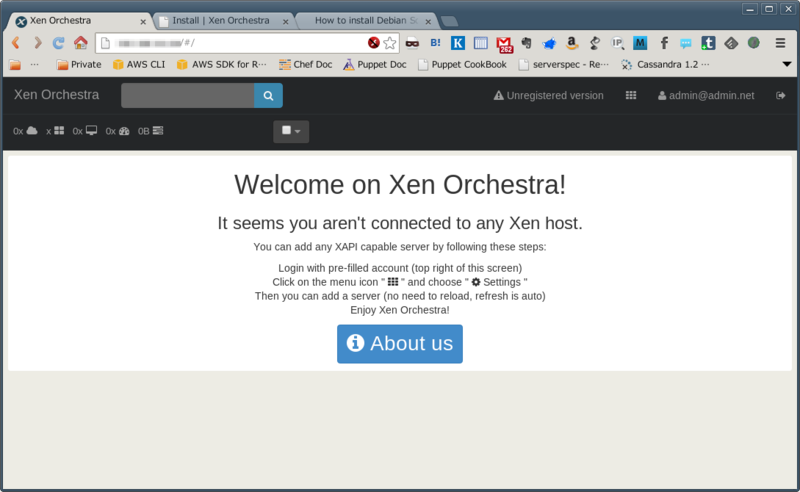Close the Install | Xen Orchestra tab

coord(285,21)
